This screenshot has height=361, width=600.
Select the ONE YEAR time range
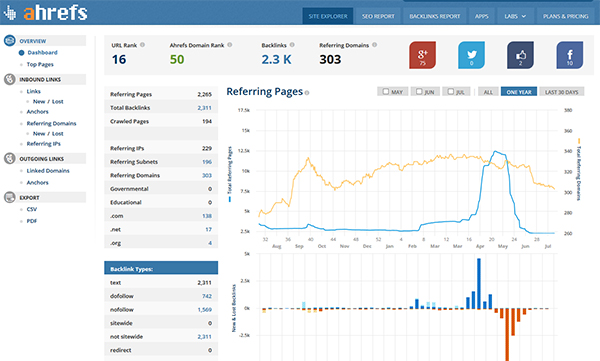(x=519, y=92)
